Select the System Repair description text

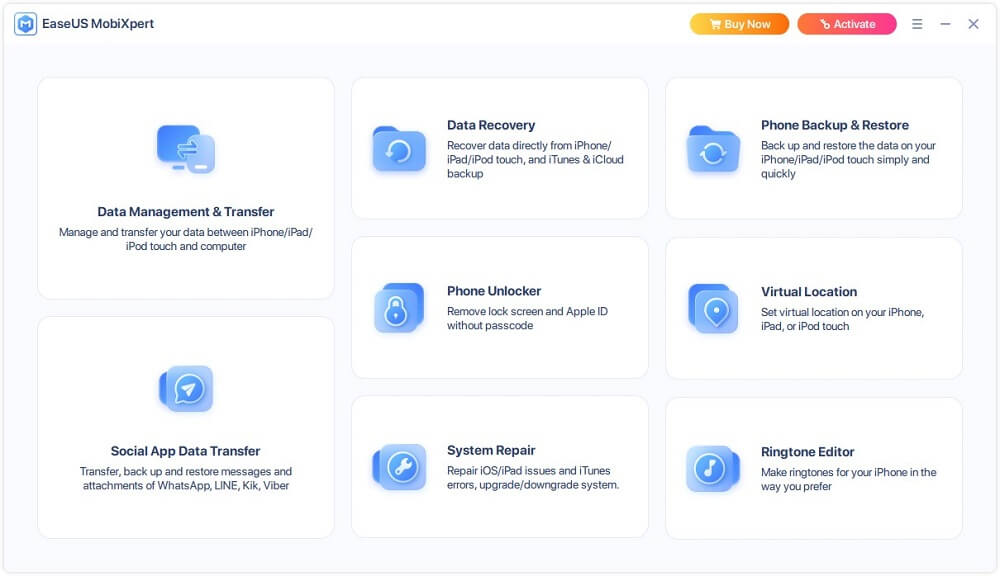click(x=533, y=478)
